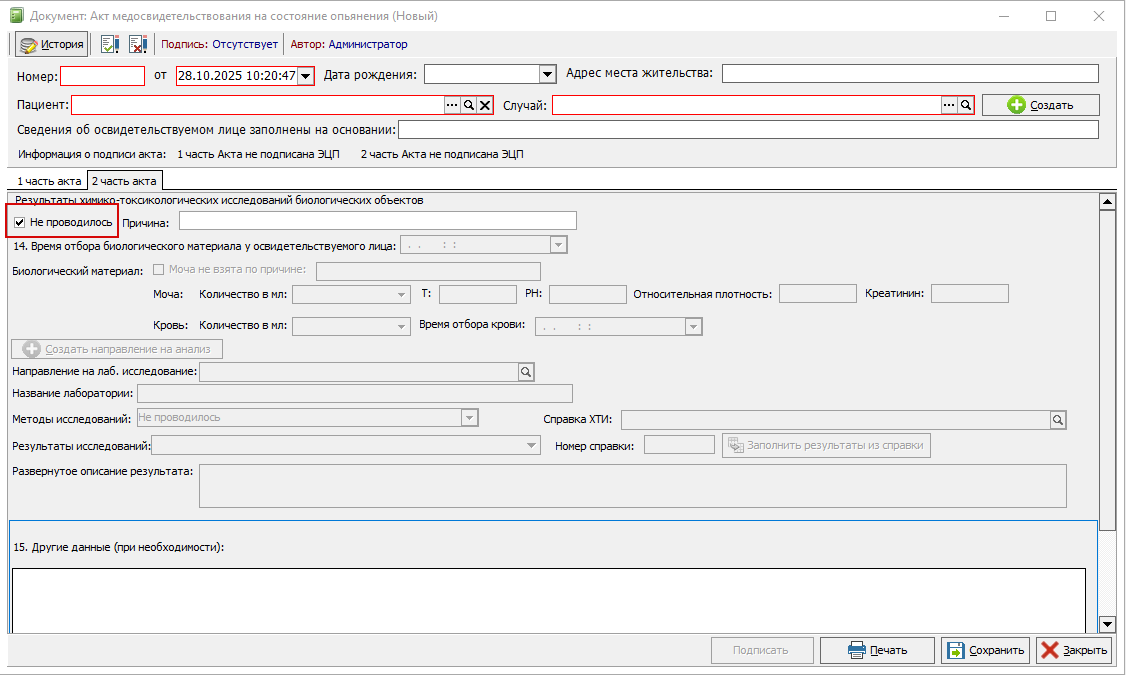Clear the Пациент field with the X icon

tap(485, 105)
